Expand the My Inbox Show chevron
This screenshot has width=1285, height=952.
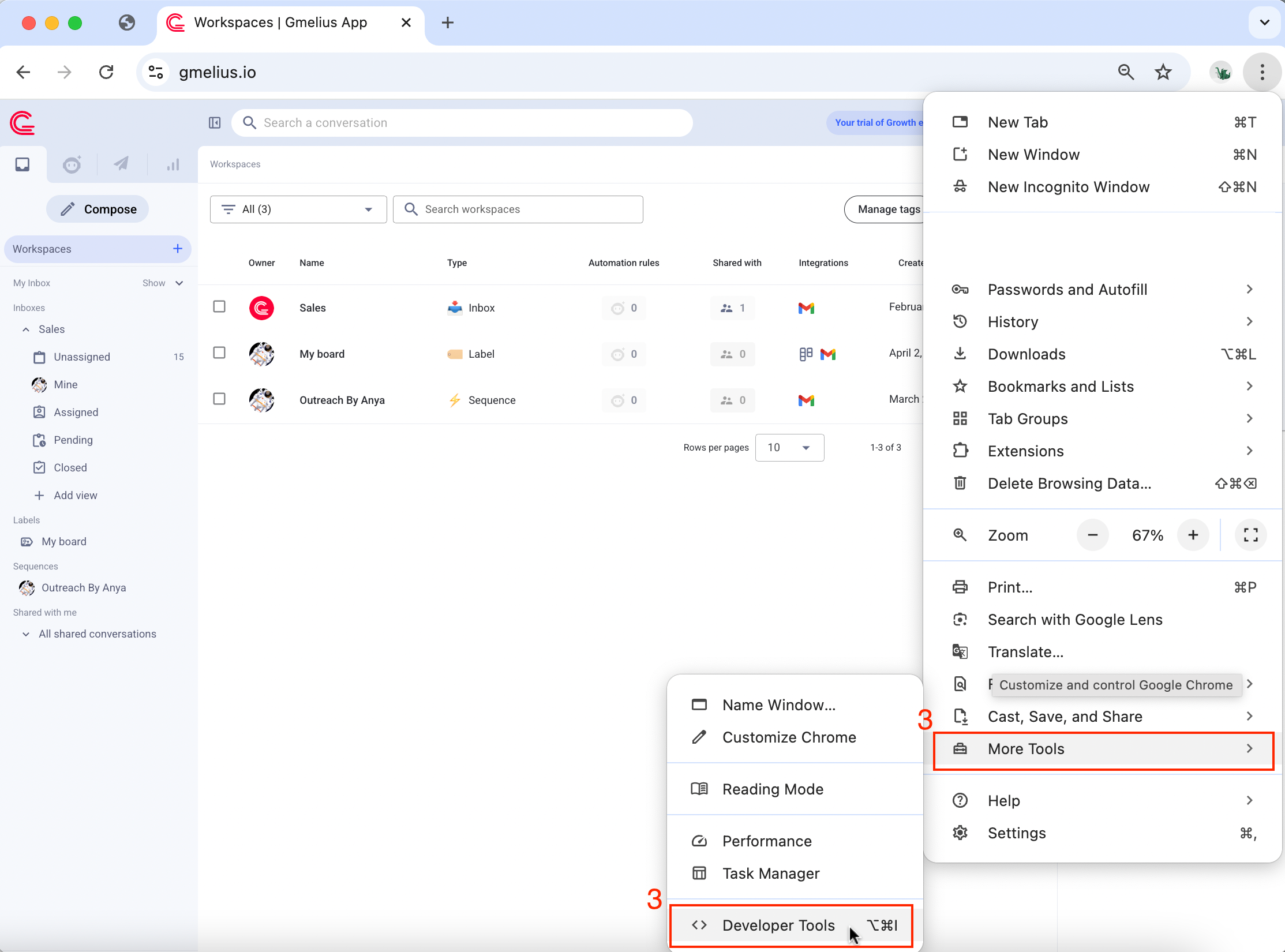click(179, 283)
